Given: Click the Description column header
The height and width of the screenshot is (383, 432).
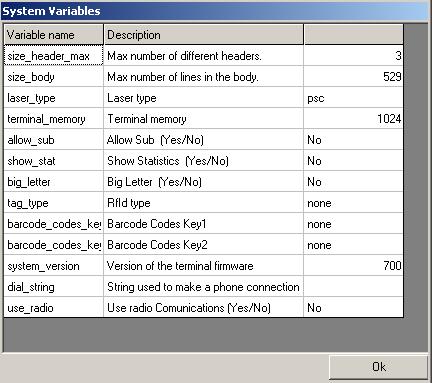Looking at the screenshot, I should pyautogui.click(x=204, y=35).
